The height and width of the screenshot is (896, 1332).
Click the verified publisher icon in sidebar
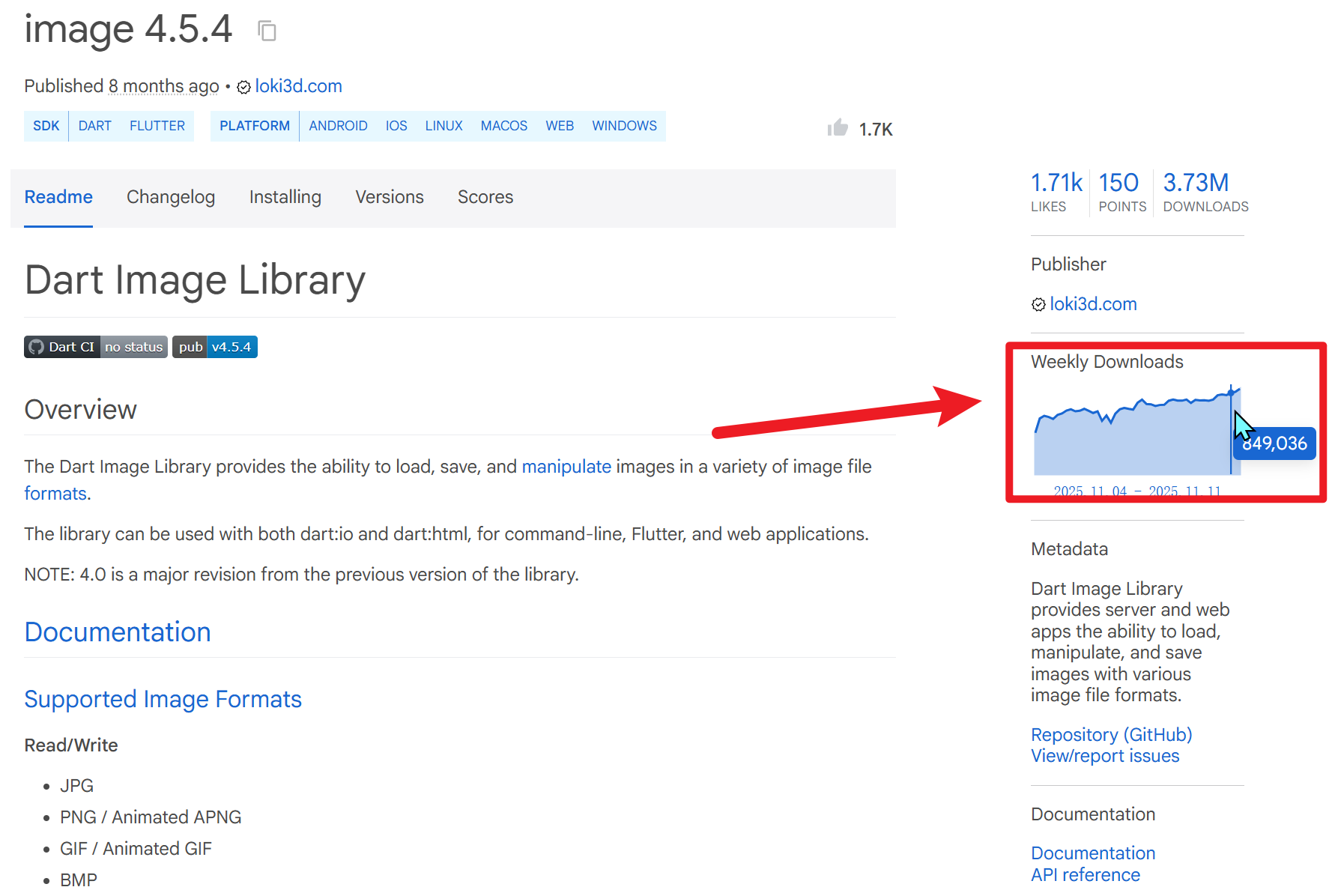pos(1038,304)
